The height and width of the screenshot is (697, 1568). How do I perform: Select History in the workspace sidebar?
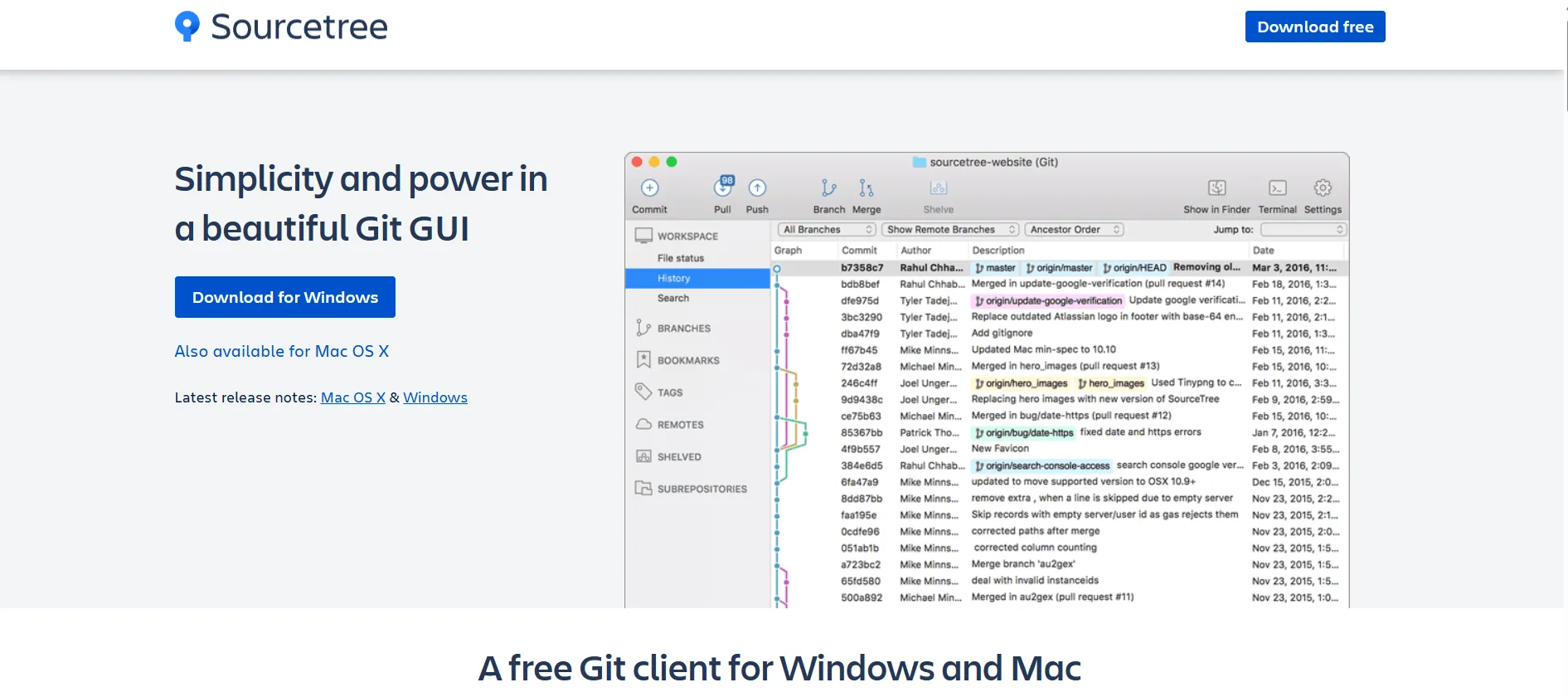coord(673,279)
